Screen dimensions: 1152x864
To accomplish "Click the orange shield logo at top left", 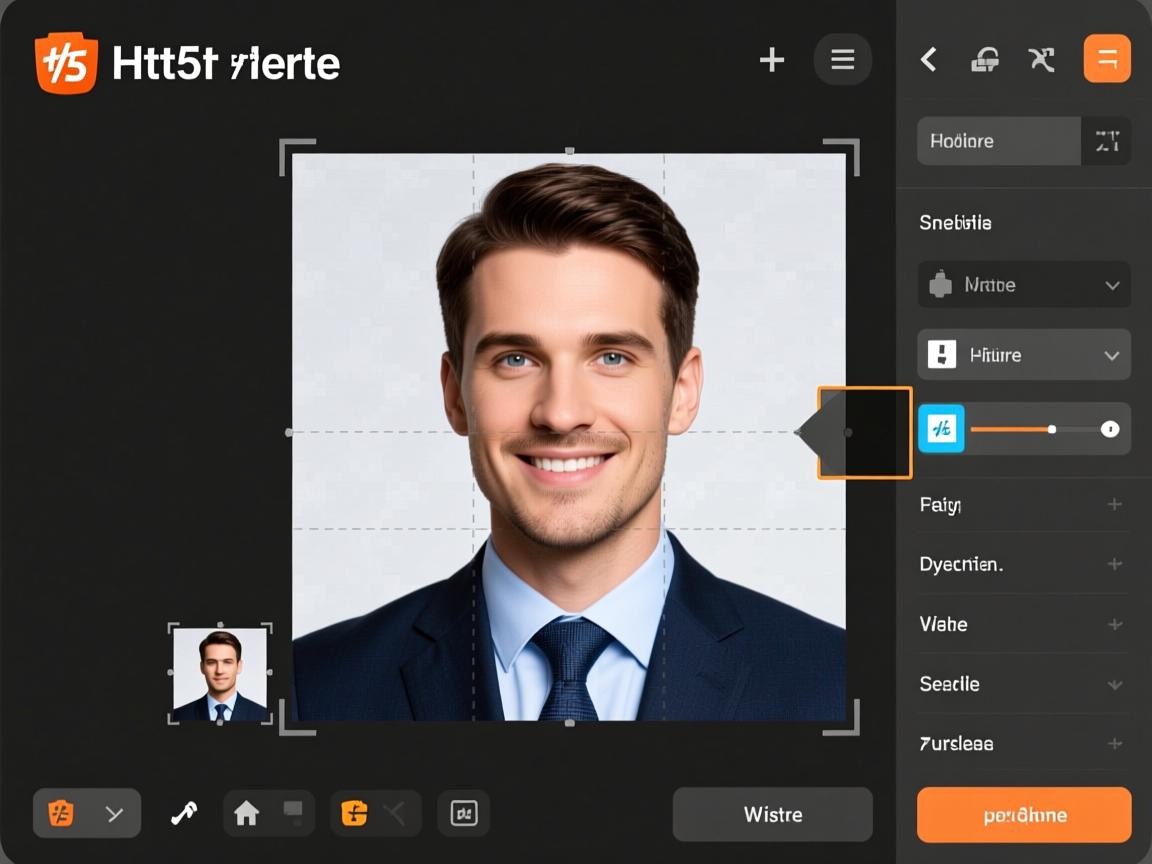I will point(66,63).
